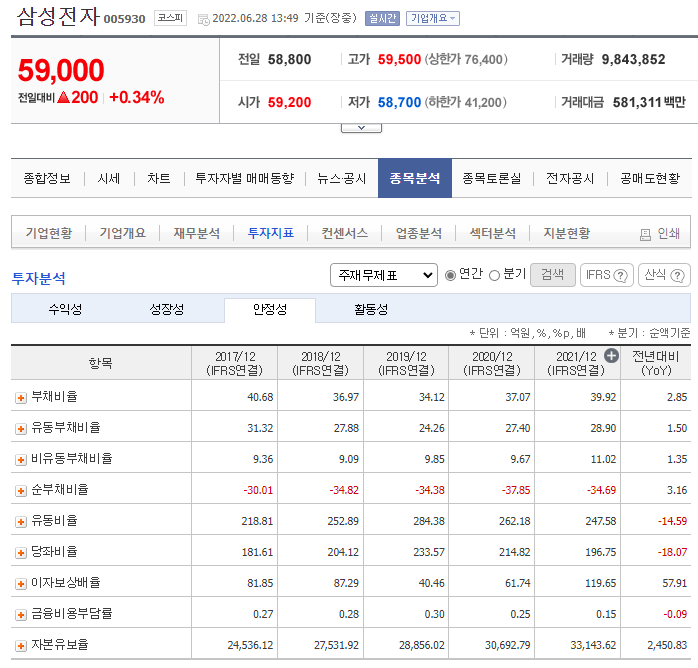This screenshot has height=668, width=698.
Task: Go to the 기업개요 sub-tab
Action: pos(122,233)
